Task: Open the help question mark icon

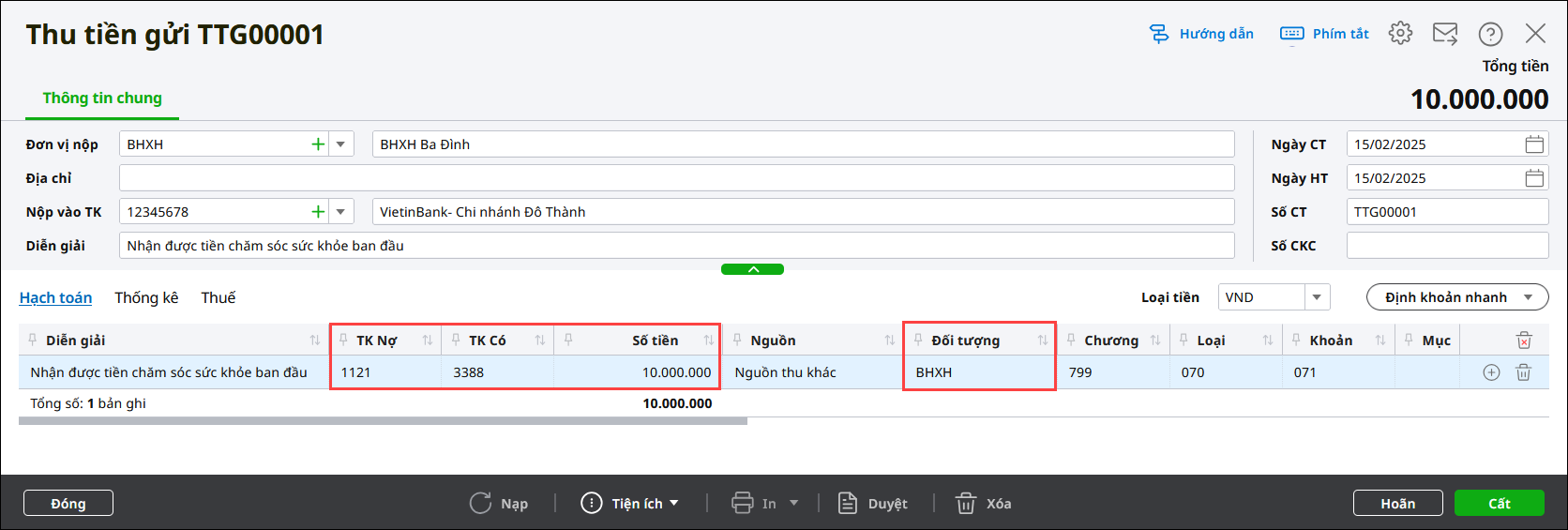Action: click(x=1490, y=34)
